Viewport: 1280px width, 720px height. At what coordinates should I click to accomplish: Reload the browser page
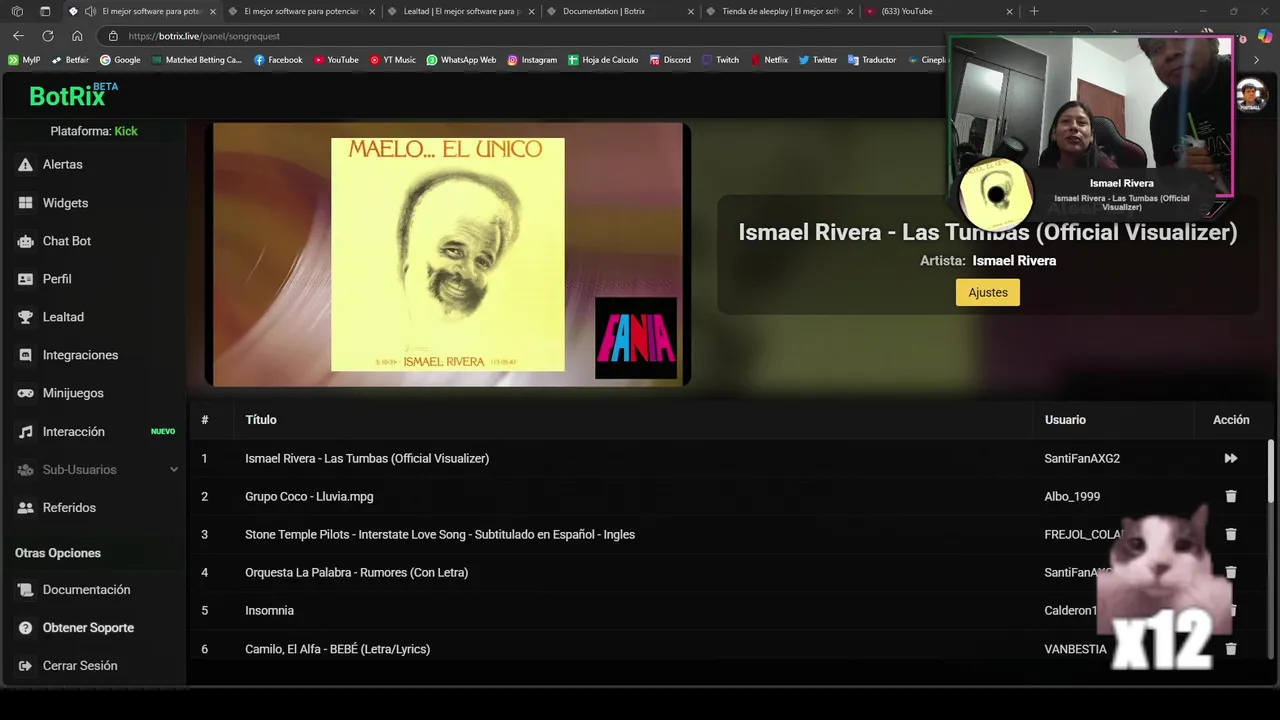click(47, 36)
